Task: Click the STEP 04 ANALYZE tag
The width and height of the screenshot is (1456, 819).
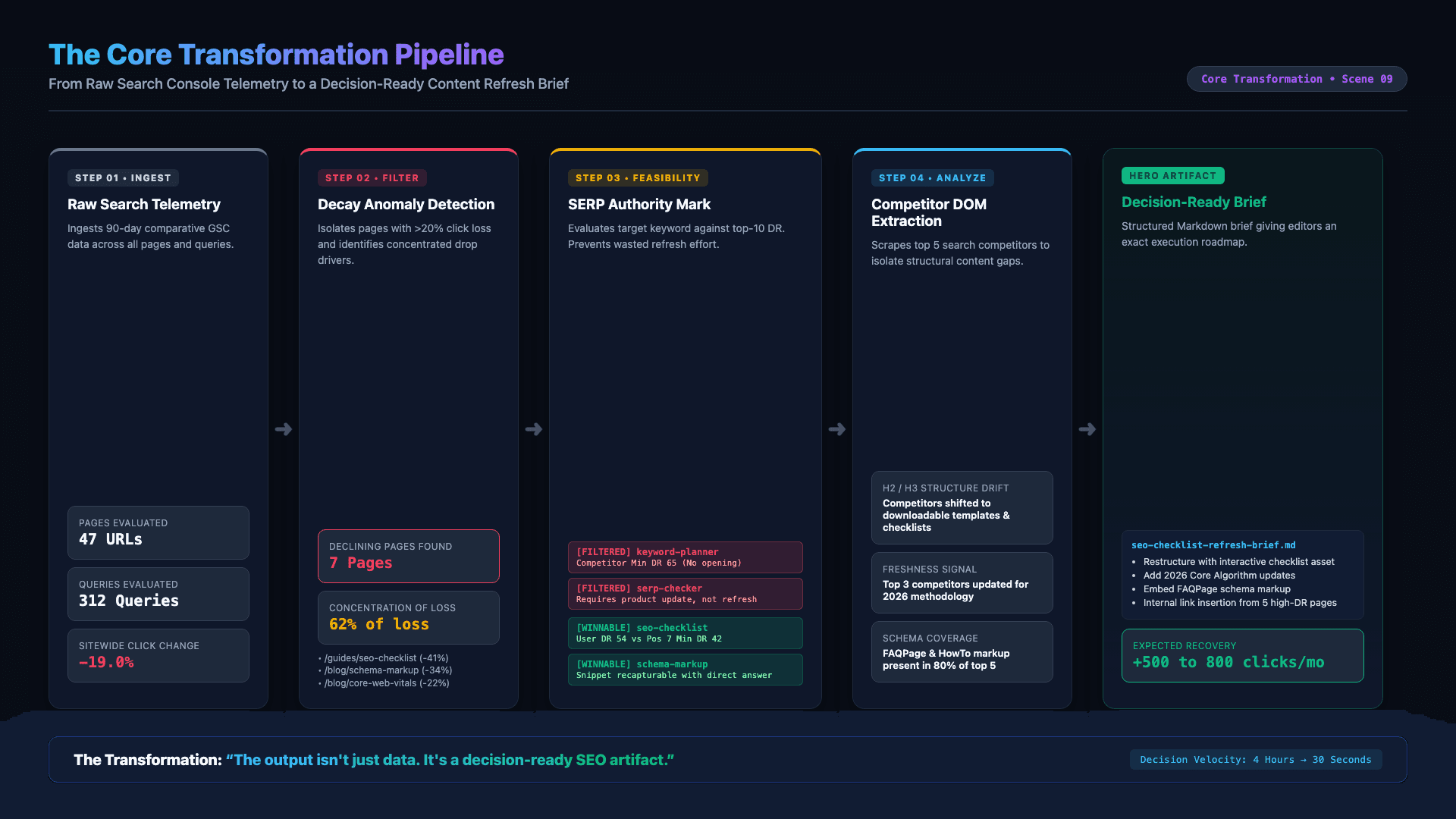Action: click(x=933, y=178)
